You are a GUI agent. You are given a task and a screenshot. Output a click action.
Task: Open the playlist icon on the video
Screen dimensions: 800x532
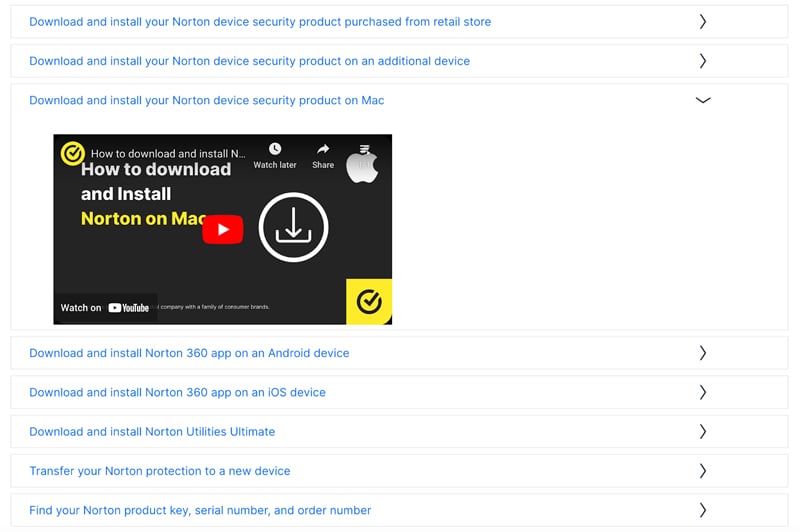[x=364, y=149]
